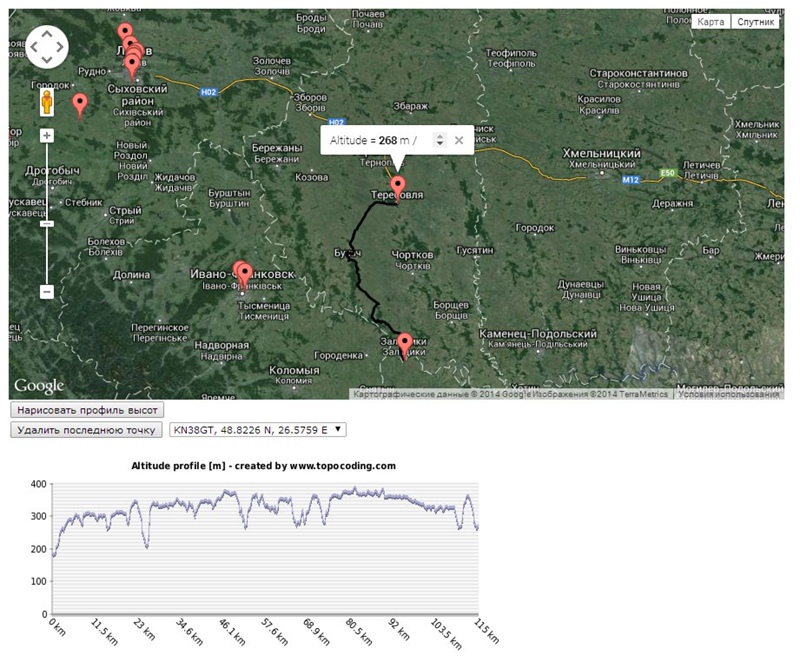Click the Street View pegman icon

coord(47,103)
